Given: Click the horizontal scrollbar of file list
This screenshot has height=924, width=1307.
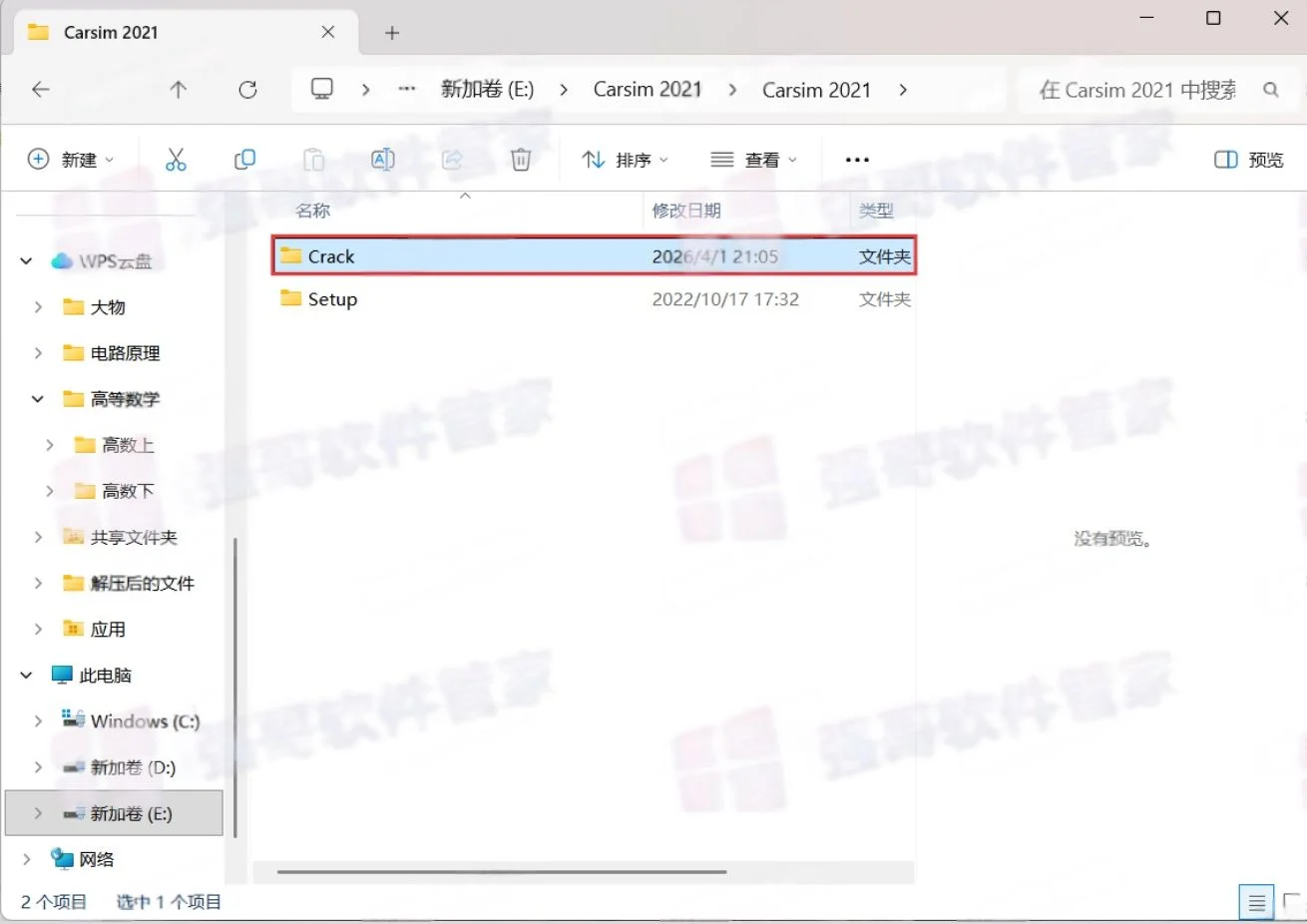Looking at the screenshot, I should 502,872.
